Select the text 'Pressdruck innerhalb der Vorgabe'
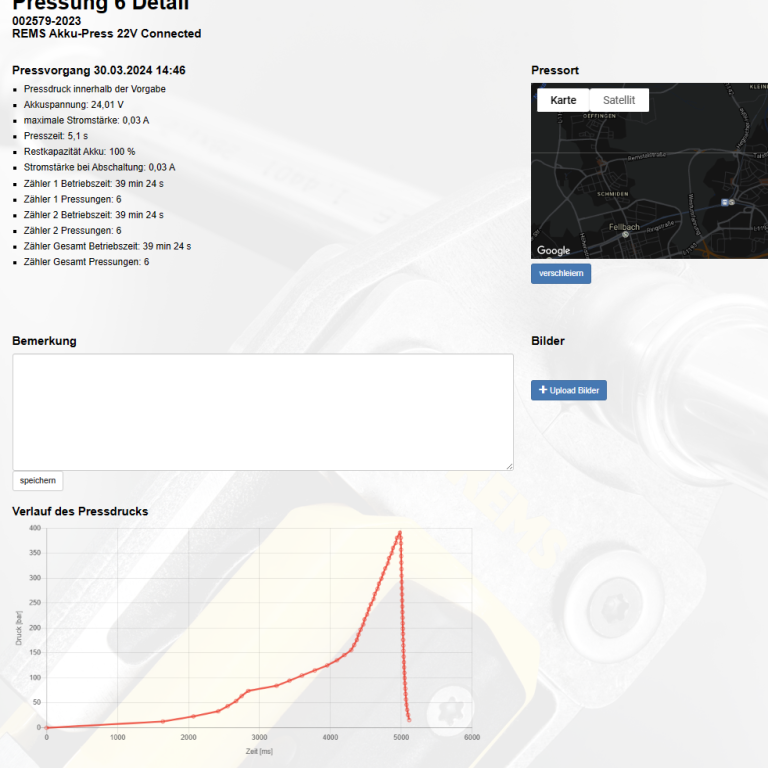 point(95,89)
